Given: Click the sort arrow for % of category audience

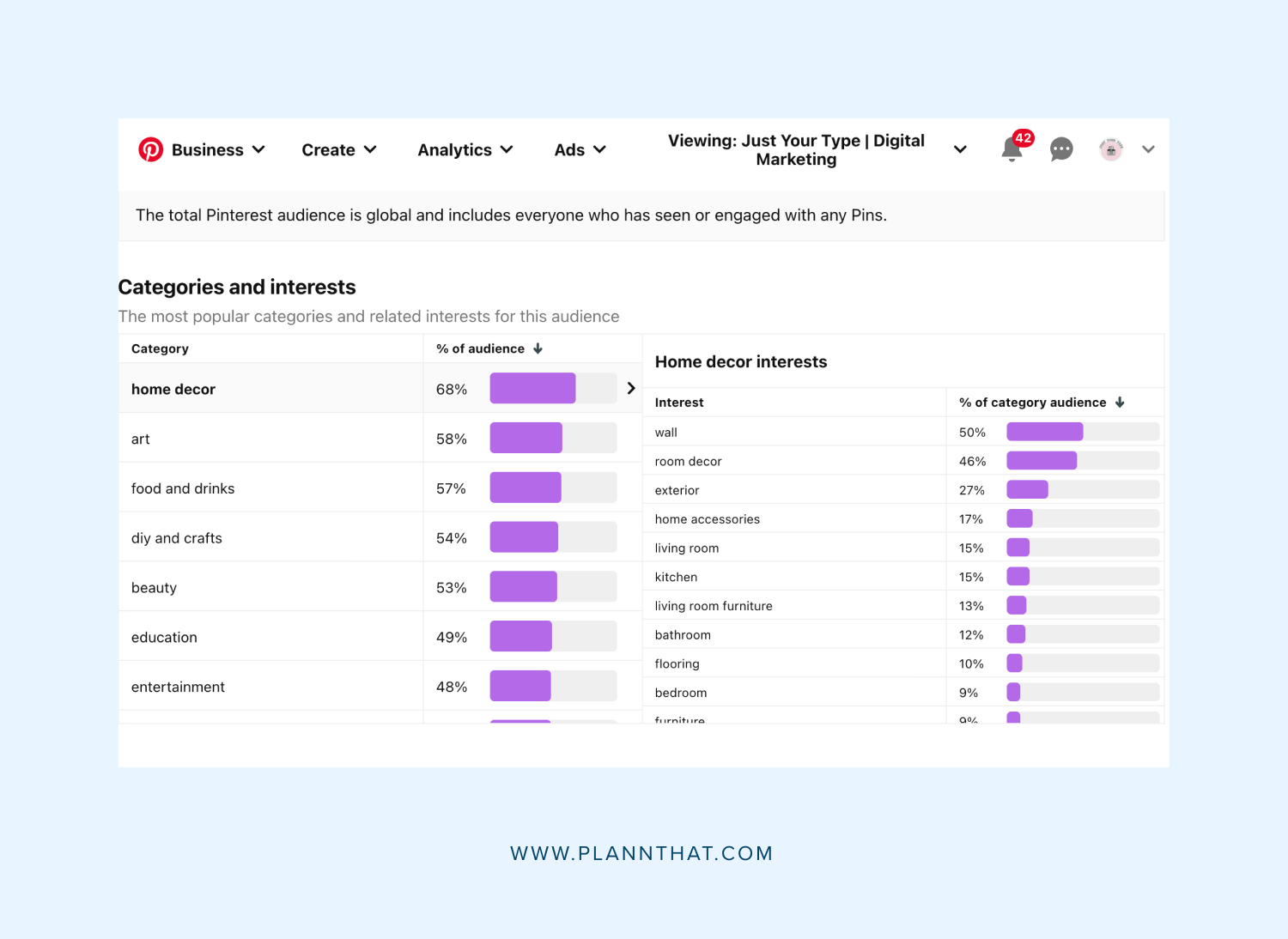Looking at the screenshot, I should [1120, 402].
